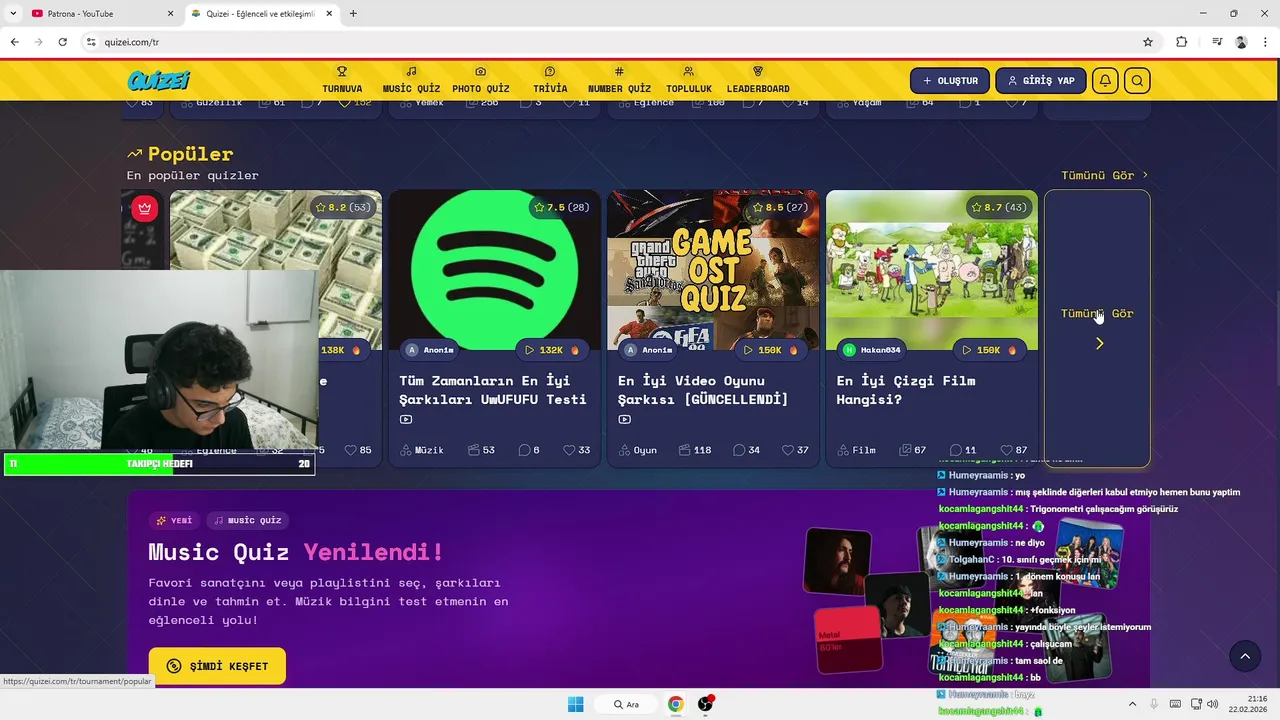Click the music quiz tag on banner
Image resolution: width=1280 pixels, height=720 pixels.
click(247, 520)
